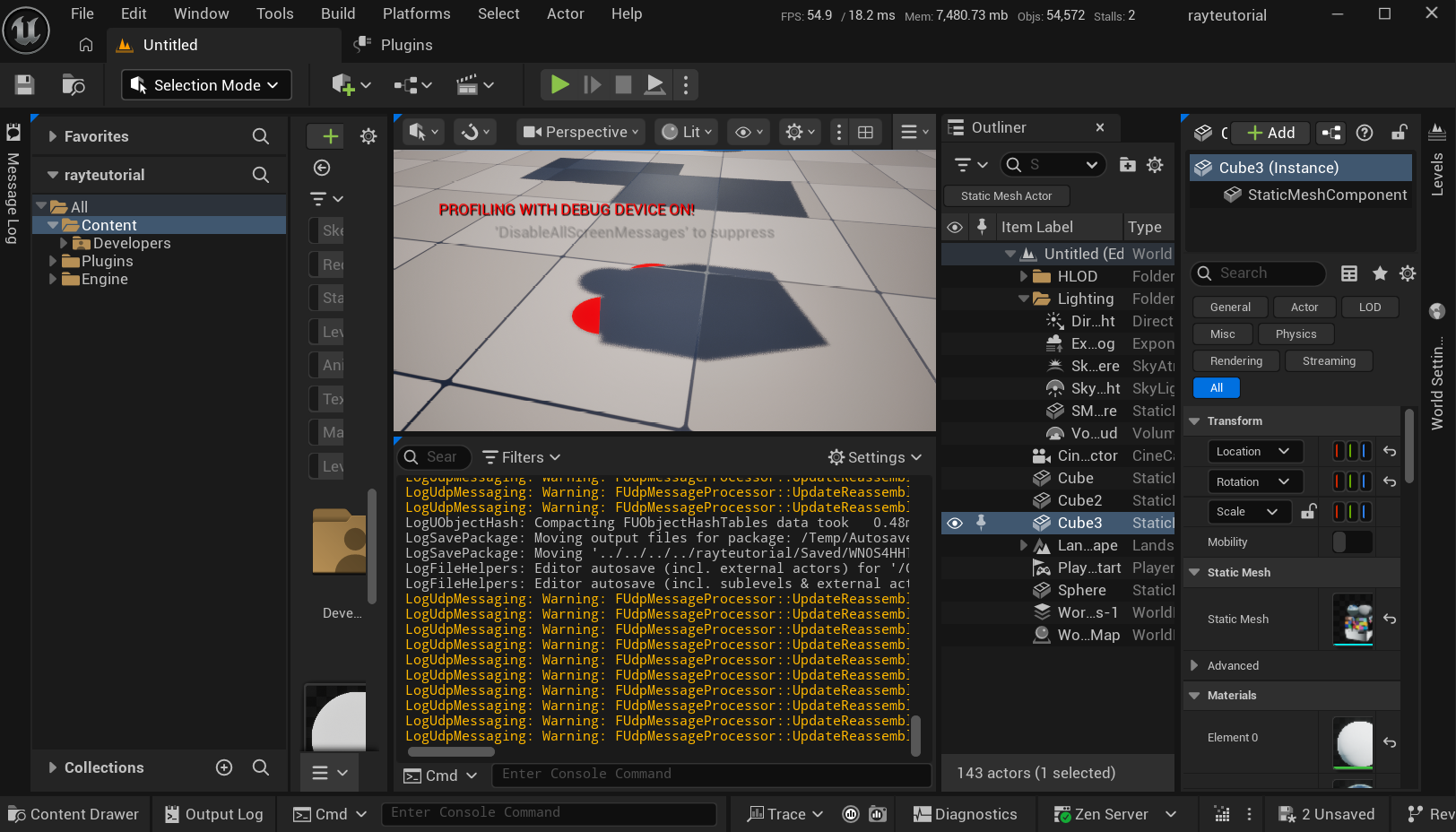Toggle the Mobility switch in Transform
The height and width of the screenshot is (832, 1456).
point(1352,542)
